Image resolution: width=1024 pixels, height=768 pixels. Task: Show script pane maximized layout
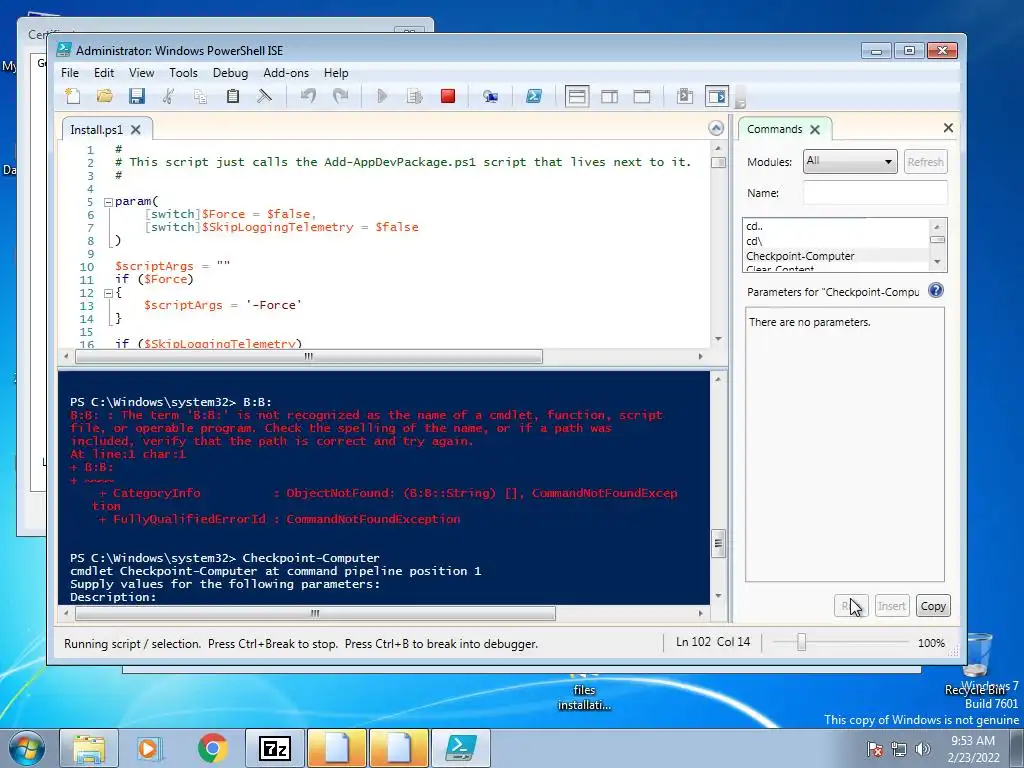coord(642,97)
